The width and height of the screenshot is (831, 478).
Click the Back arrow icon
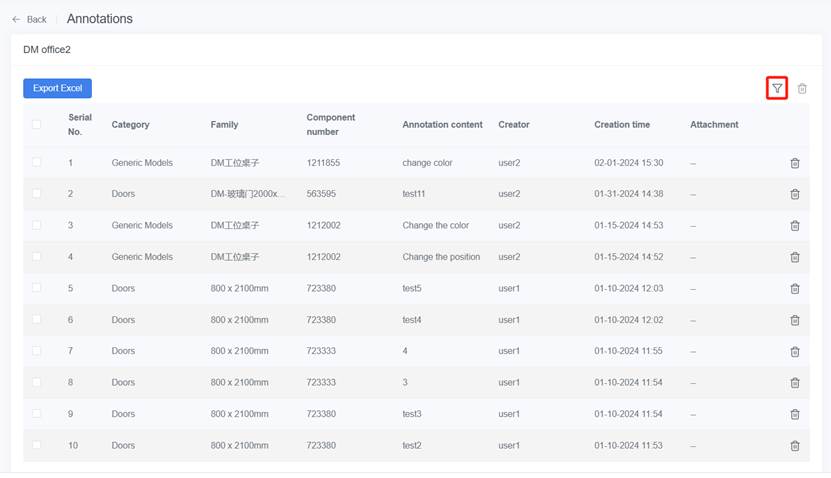coord(16,19)
